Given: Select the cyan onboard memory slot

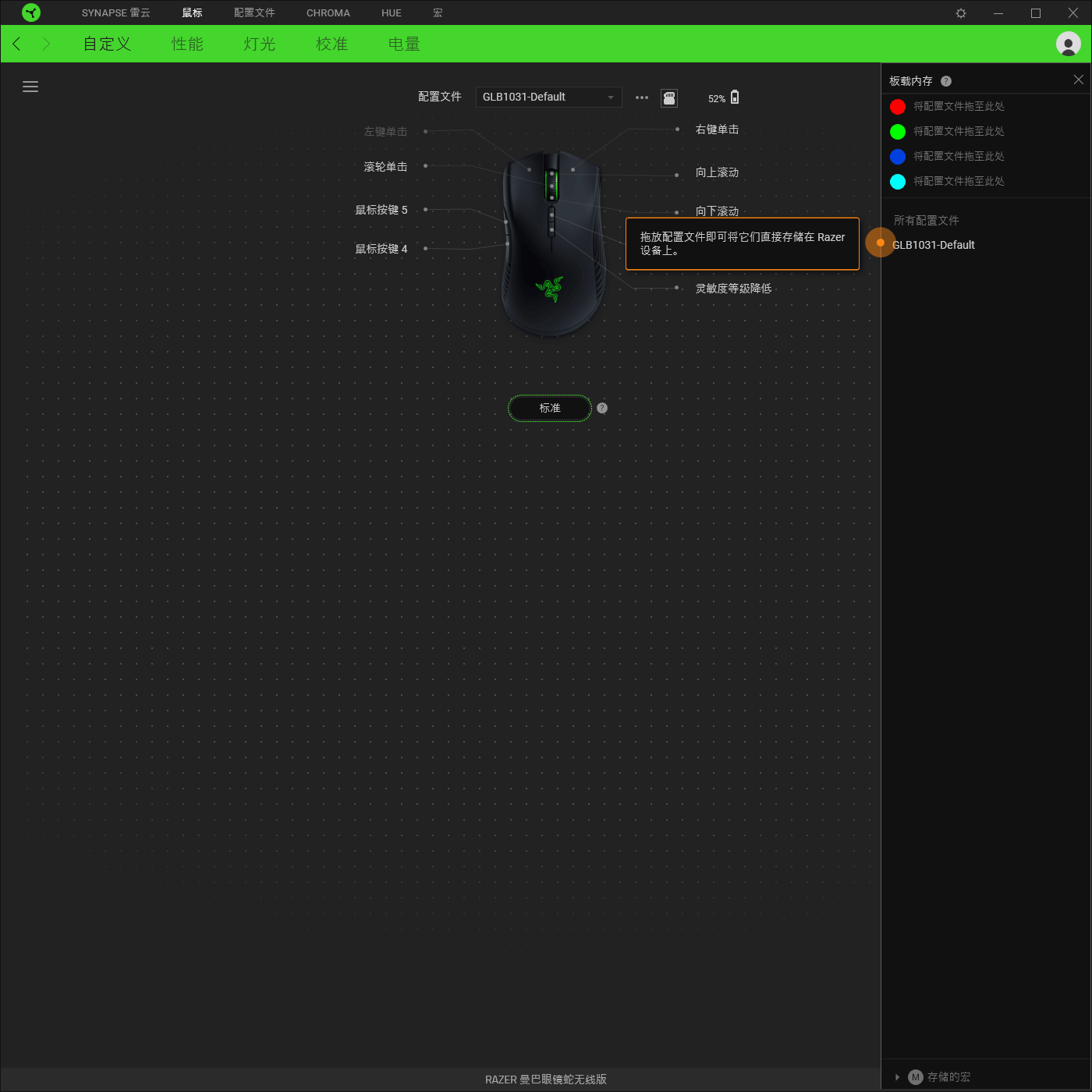Looking at the screenshot, I should [898, 182].
